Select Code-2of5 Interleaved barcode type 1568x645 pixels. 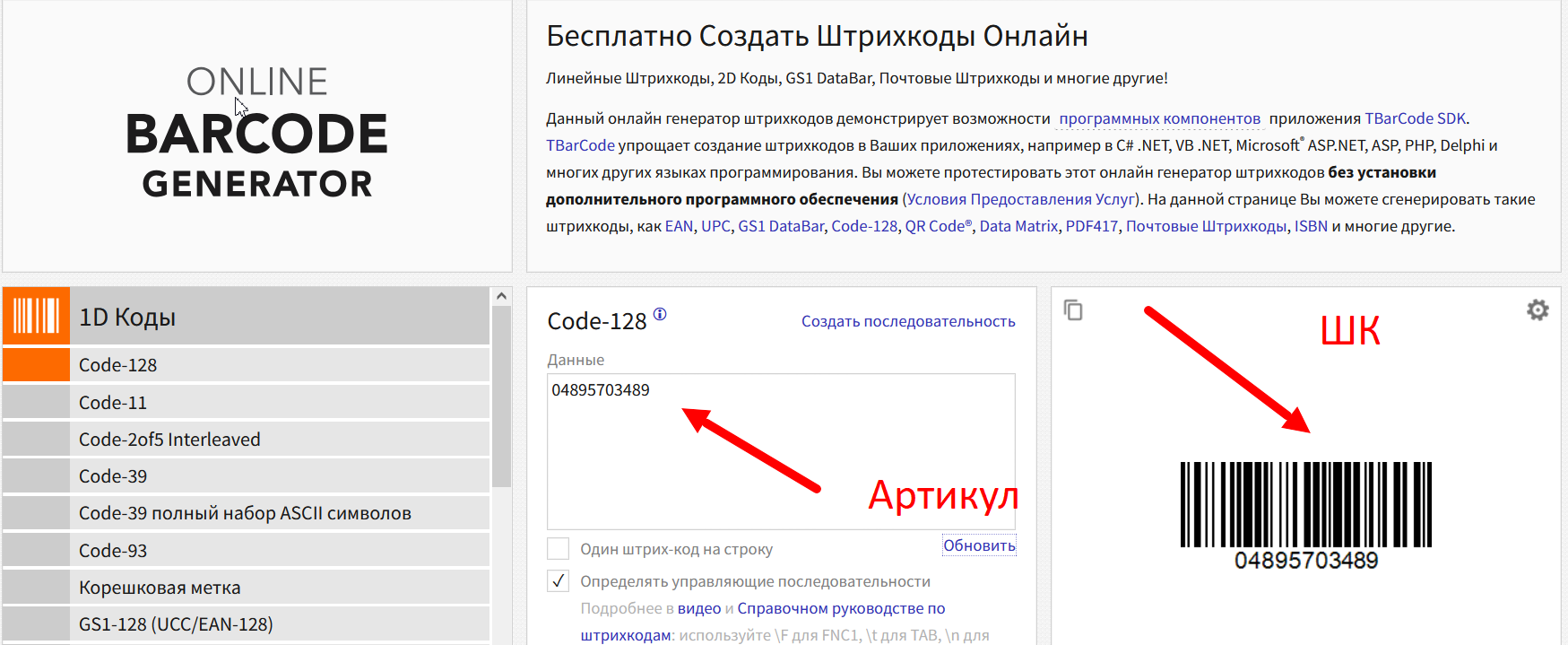click(x=169, y=440)
